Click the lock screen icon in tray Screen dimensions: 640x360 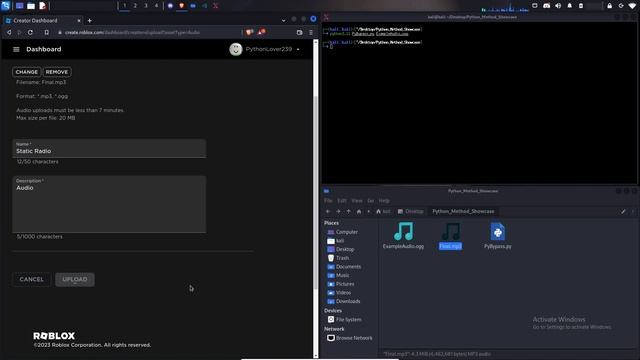609,6
